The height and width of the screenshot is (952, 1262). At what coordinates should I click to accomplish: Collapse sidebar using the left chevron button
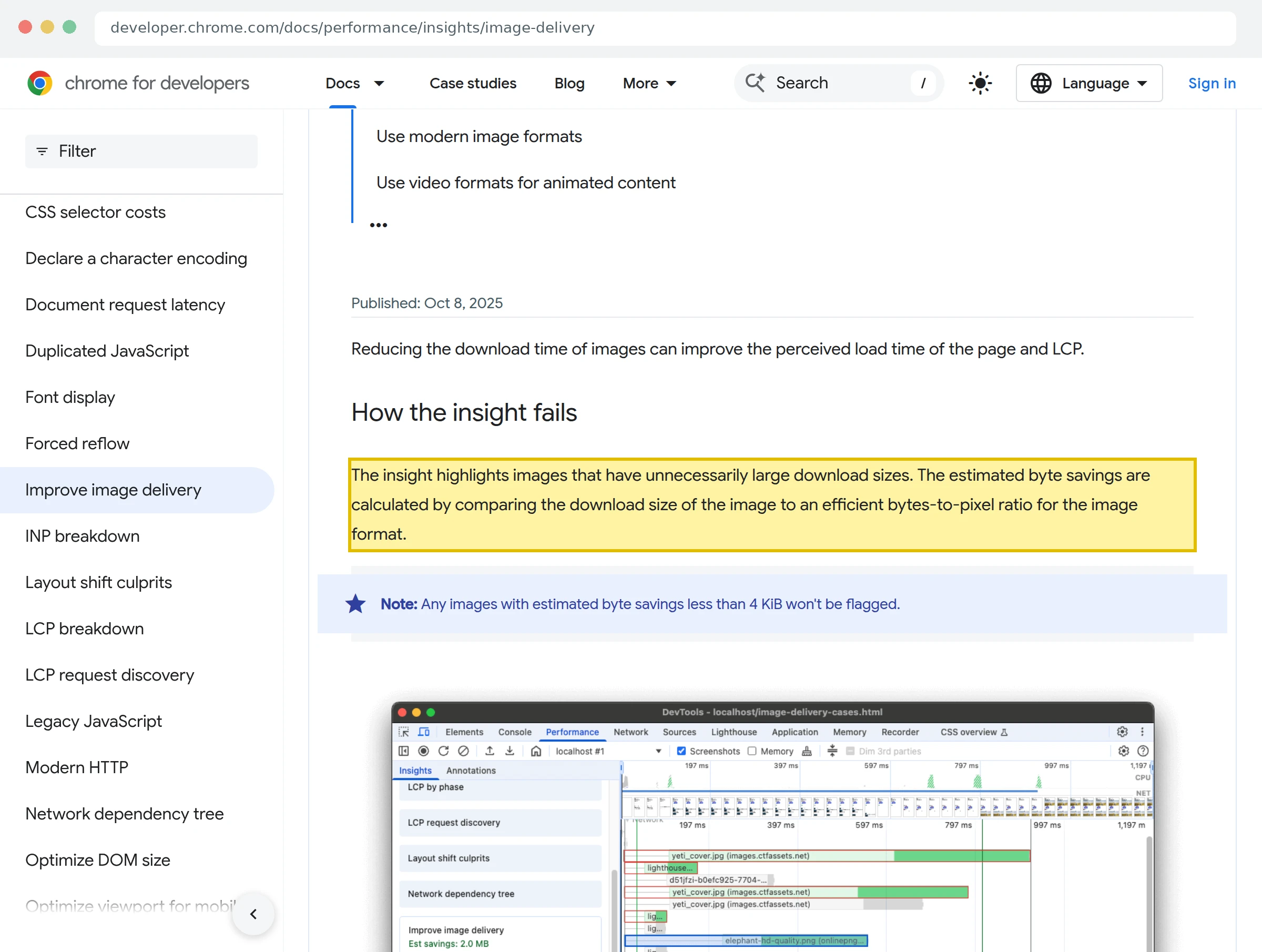point(253,914)
